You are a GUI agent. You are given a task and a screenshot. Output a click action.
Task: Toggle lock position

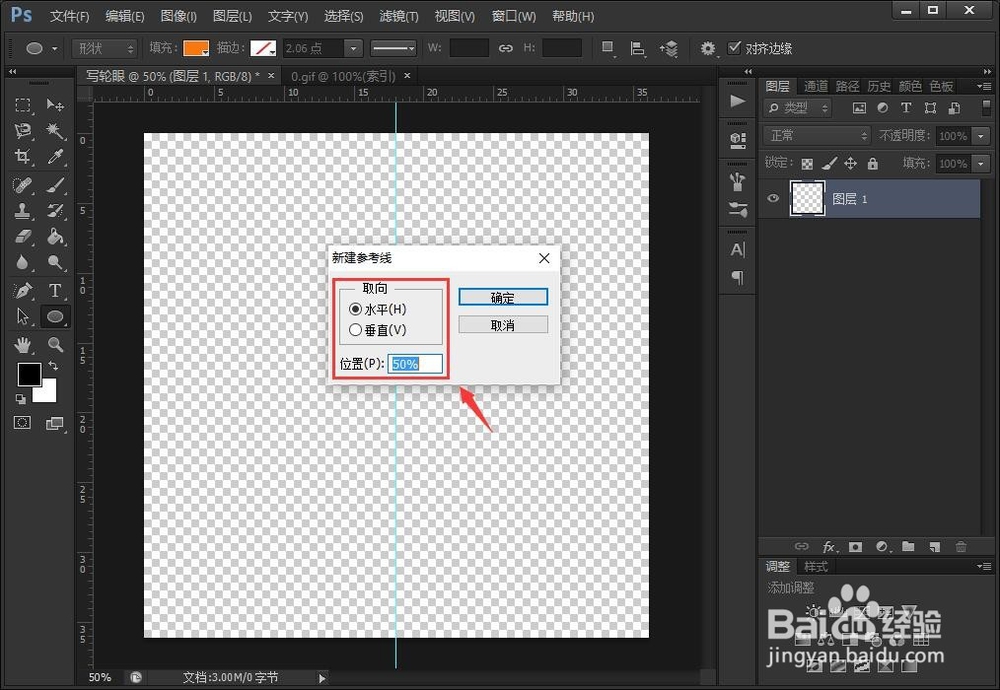pos(851,164)
